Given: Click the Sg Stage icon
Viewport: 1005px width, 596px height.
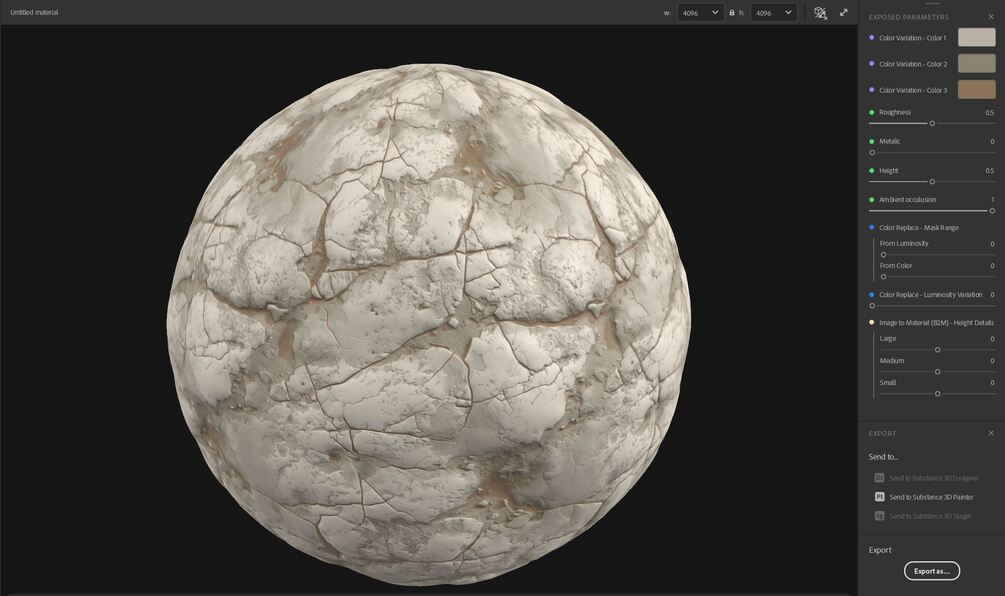Looking at the screenshot, I should [879, 516].
